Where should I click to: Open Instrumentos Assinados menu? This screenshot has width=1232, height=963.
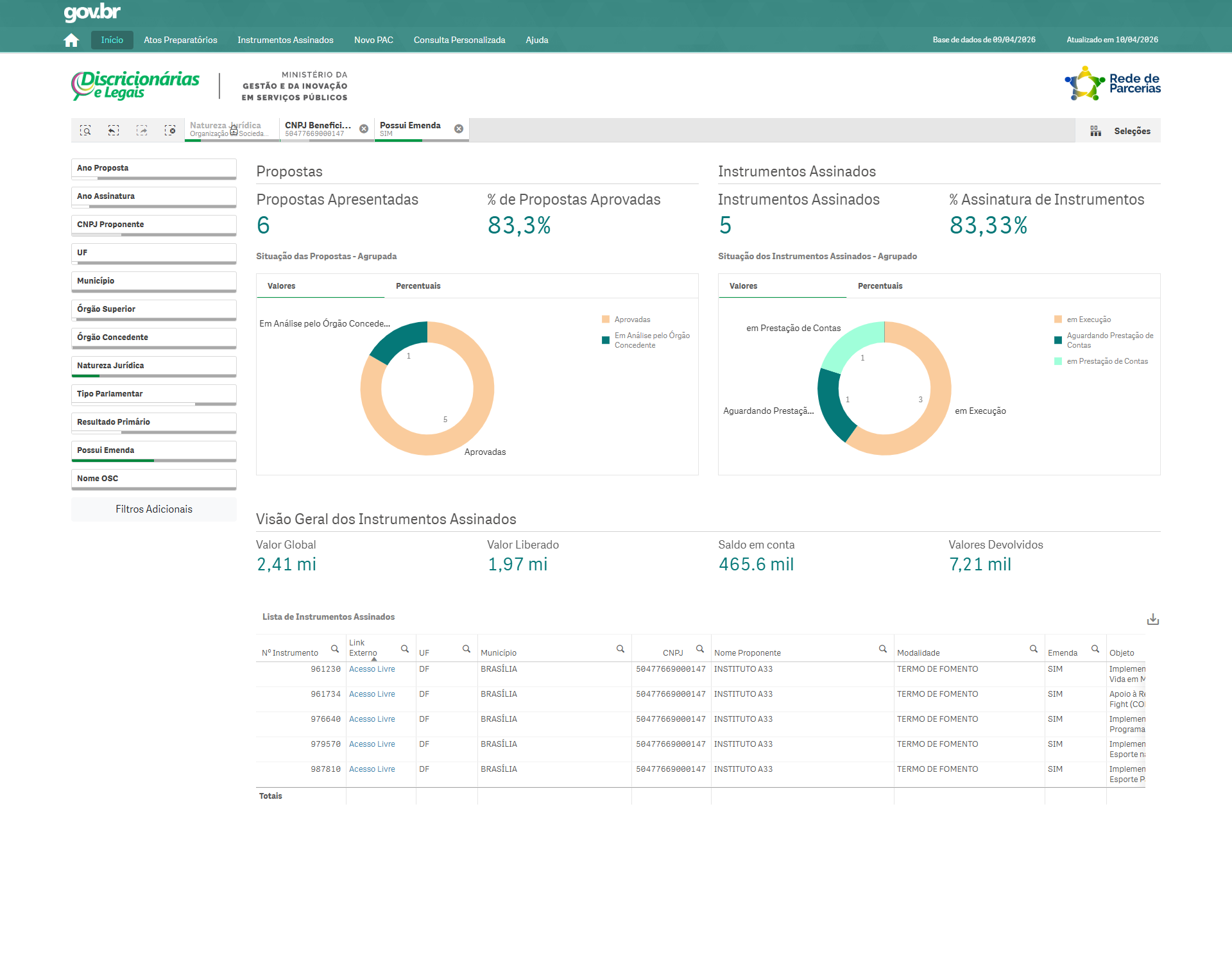tap(285, 40)
